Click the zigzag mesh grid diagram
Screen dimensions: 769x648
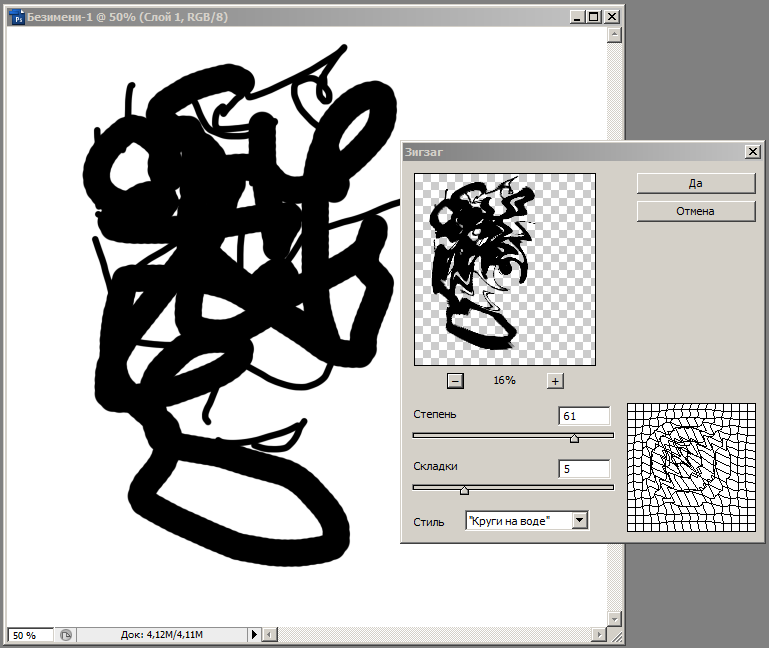[691, 467]
